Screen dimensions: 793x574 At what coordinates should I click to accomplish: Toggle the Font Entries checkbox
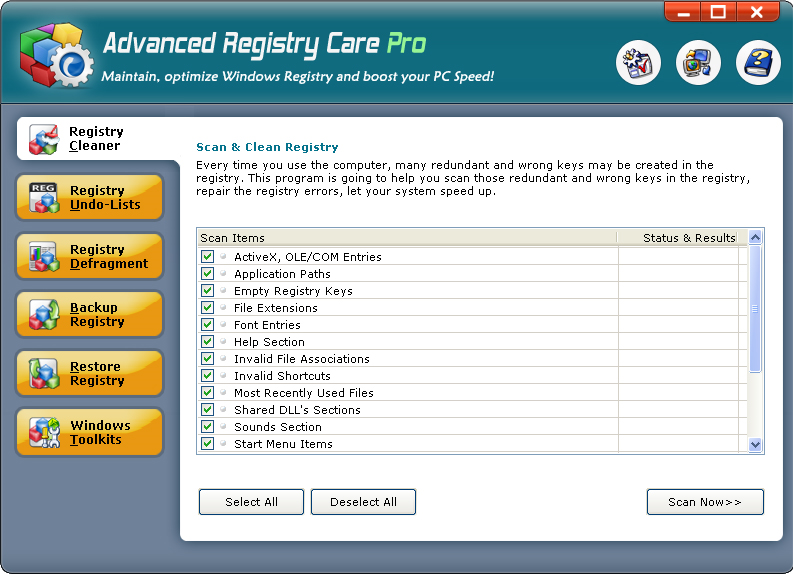point(208,325)
